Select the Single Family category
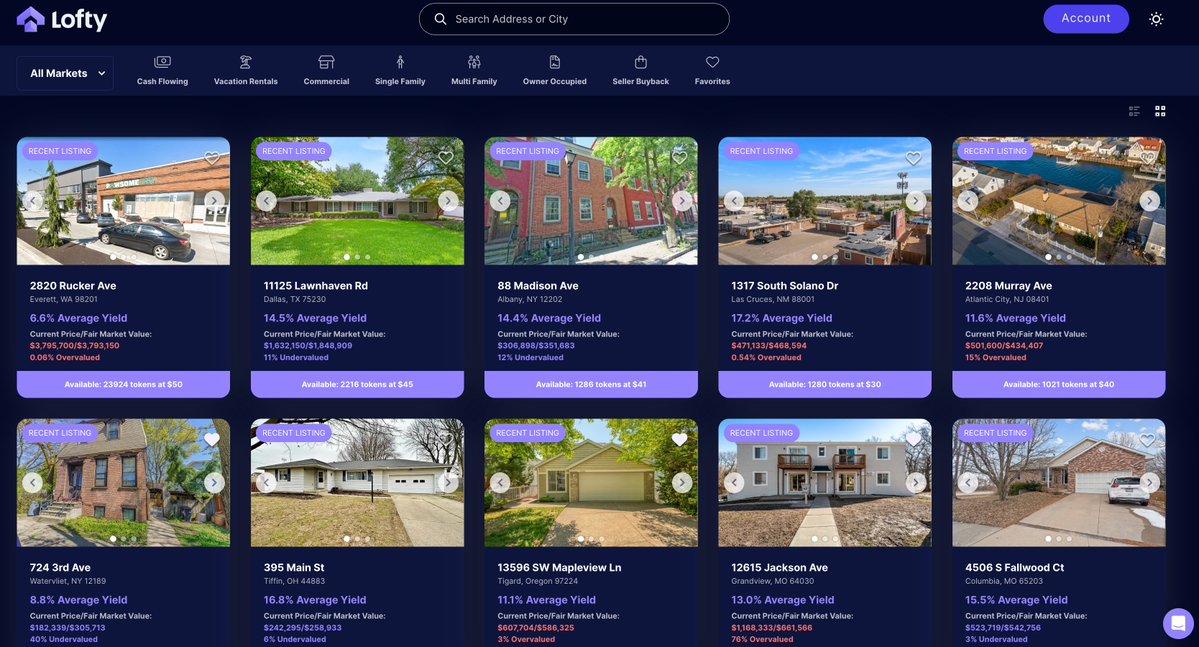The image size is (1199, 647). click(400, 70)
